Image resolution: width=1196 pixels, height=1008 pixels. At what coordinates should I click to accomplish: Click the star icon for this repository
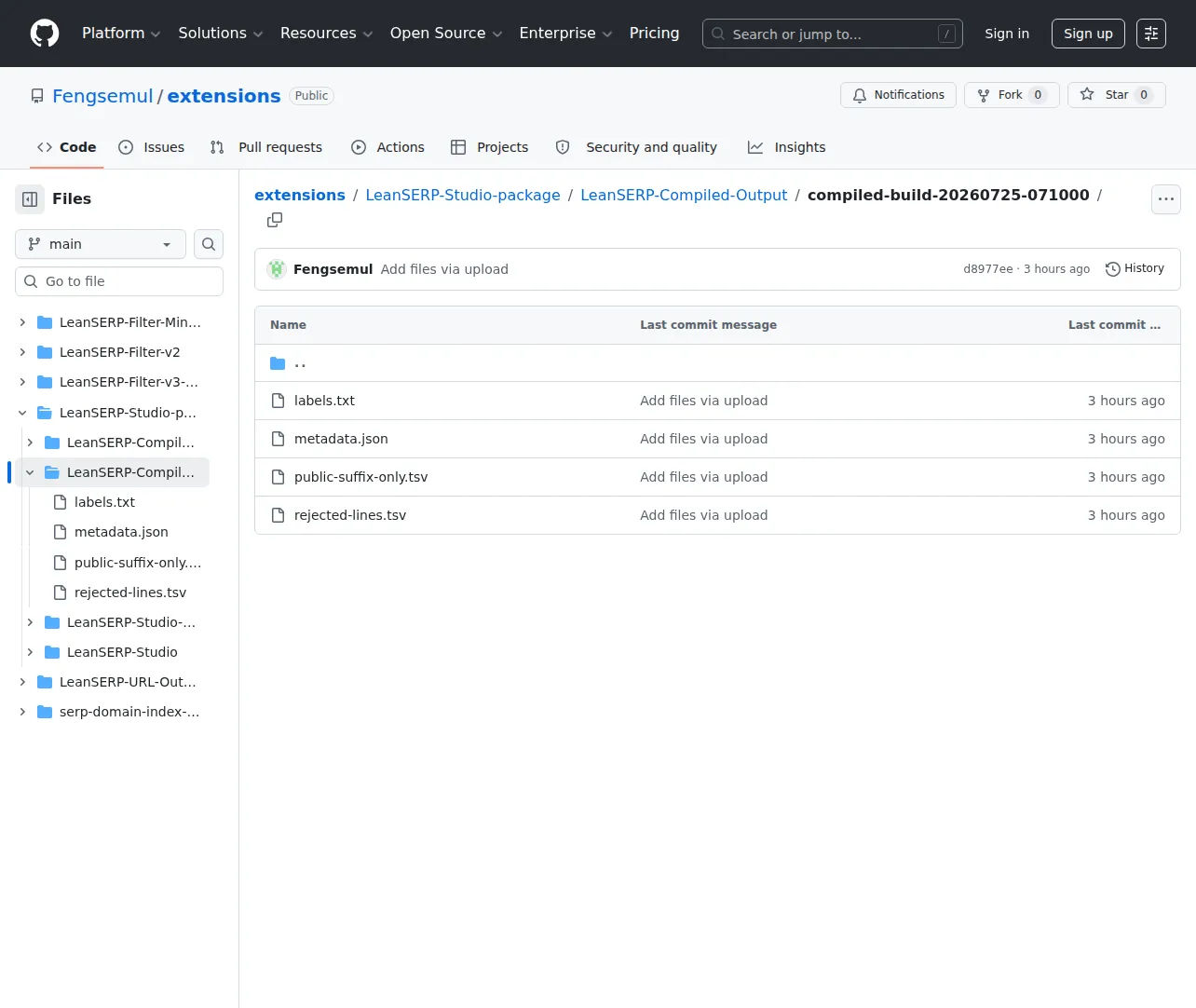(x=1087, y=95)
